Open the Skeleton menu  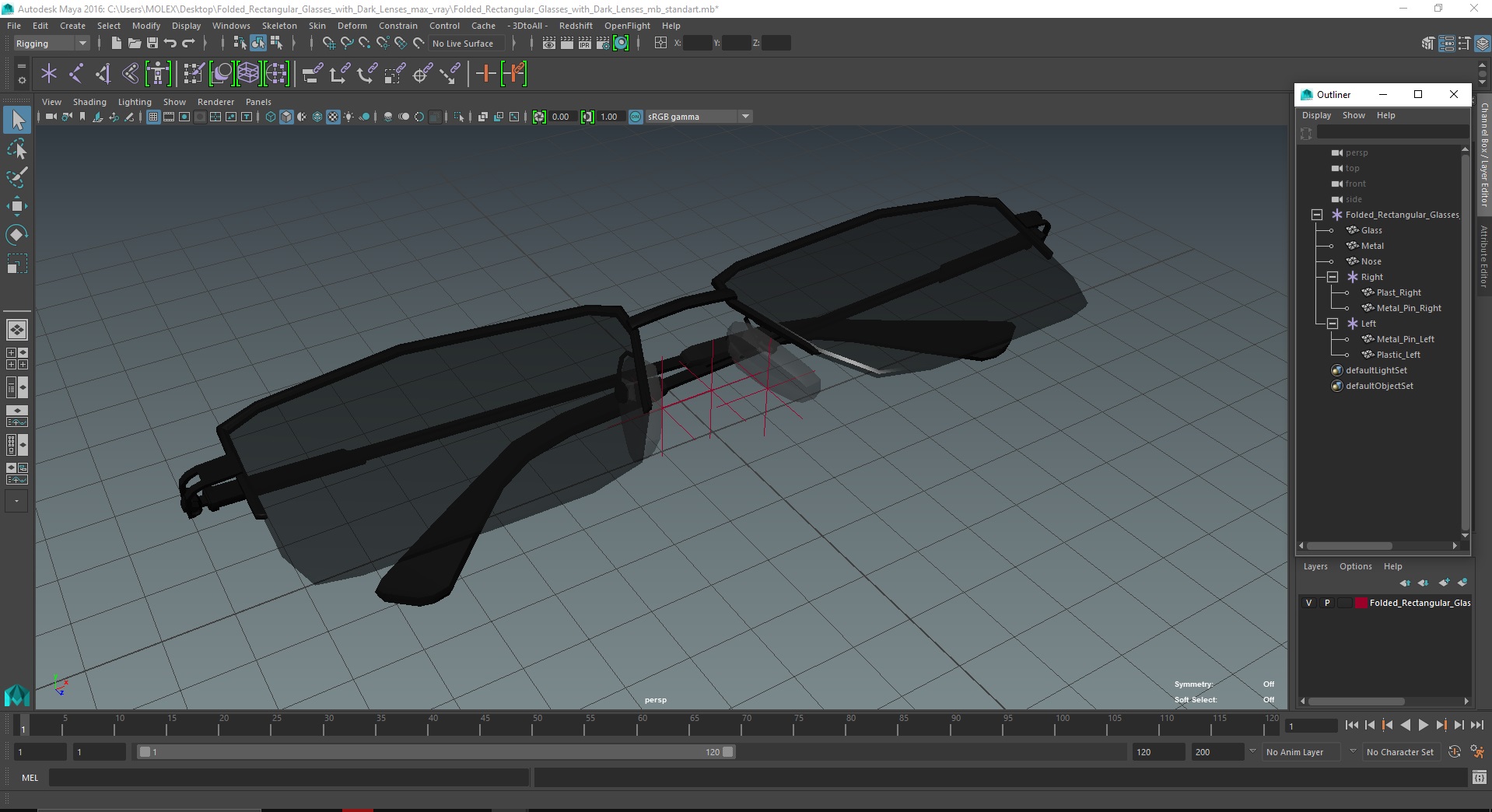point(279,26)
